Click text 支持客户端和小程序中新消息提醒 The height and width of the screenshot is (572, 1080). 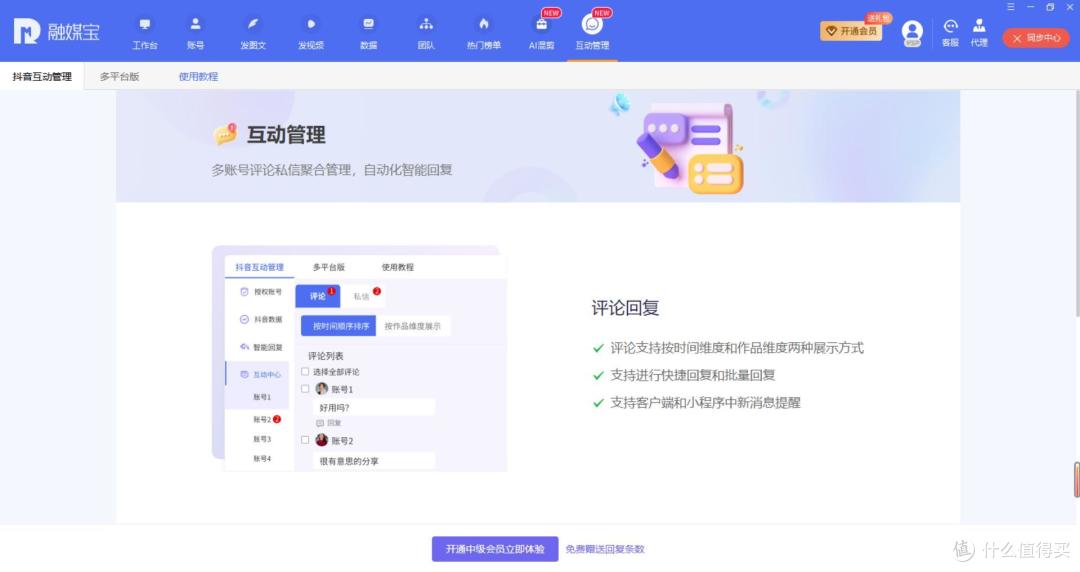tap(705, 403)
